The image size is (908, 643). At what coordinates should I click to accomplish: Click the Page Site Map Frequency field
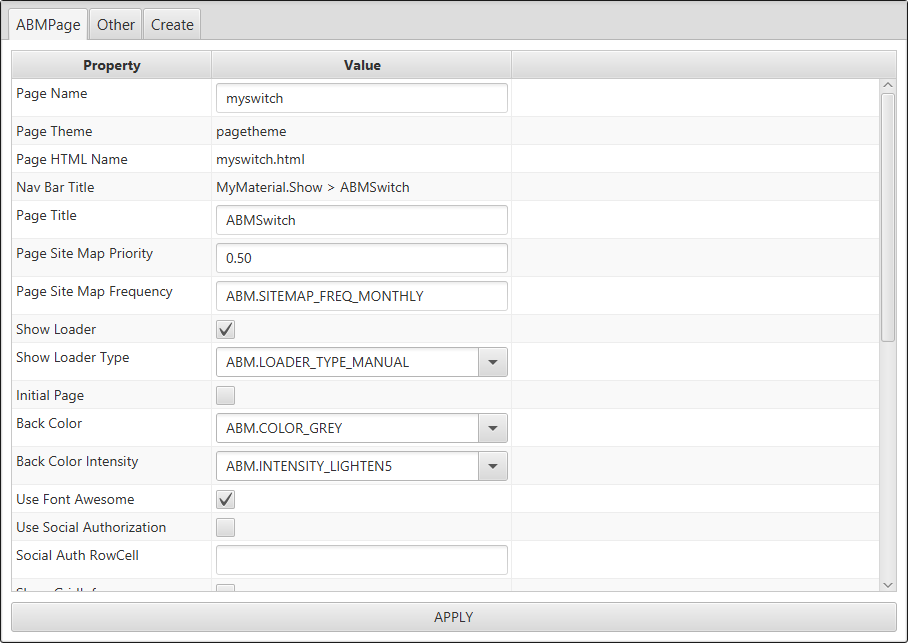coord(361,296)
